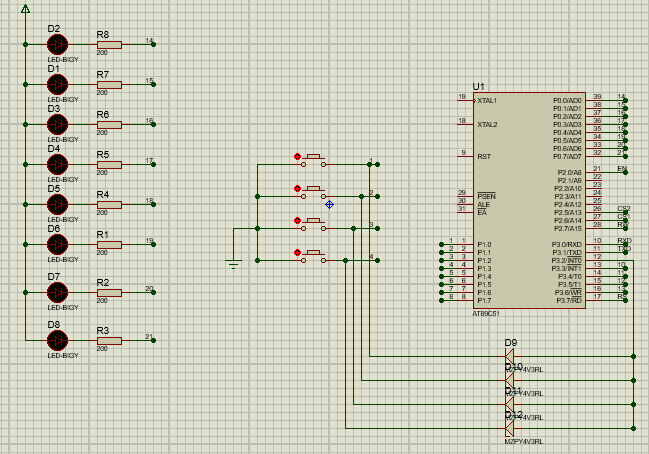Viewport: 649px width, 454px height.
Task: Select LED D1 symbol
Action: pyautogui.click(x=58, y=84)
